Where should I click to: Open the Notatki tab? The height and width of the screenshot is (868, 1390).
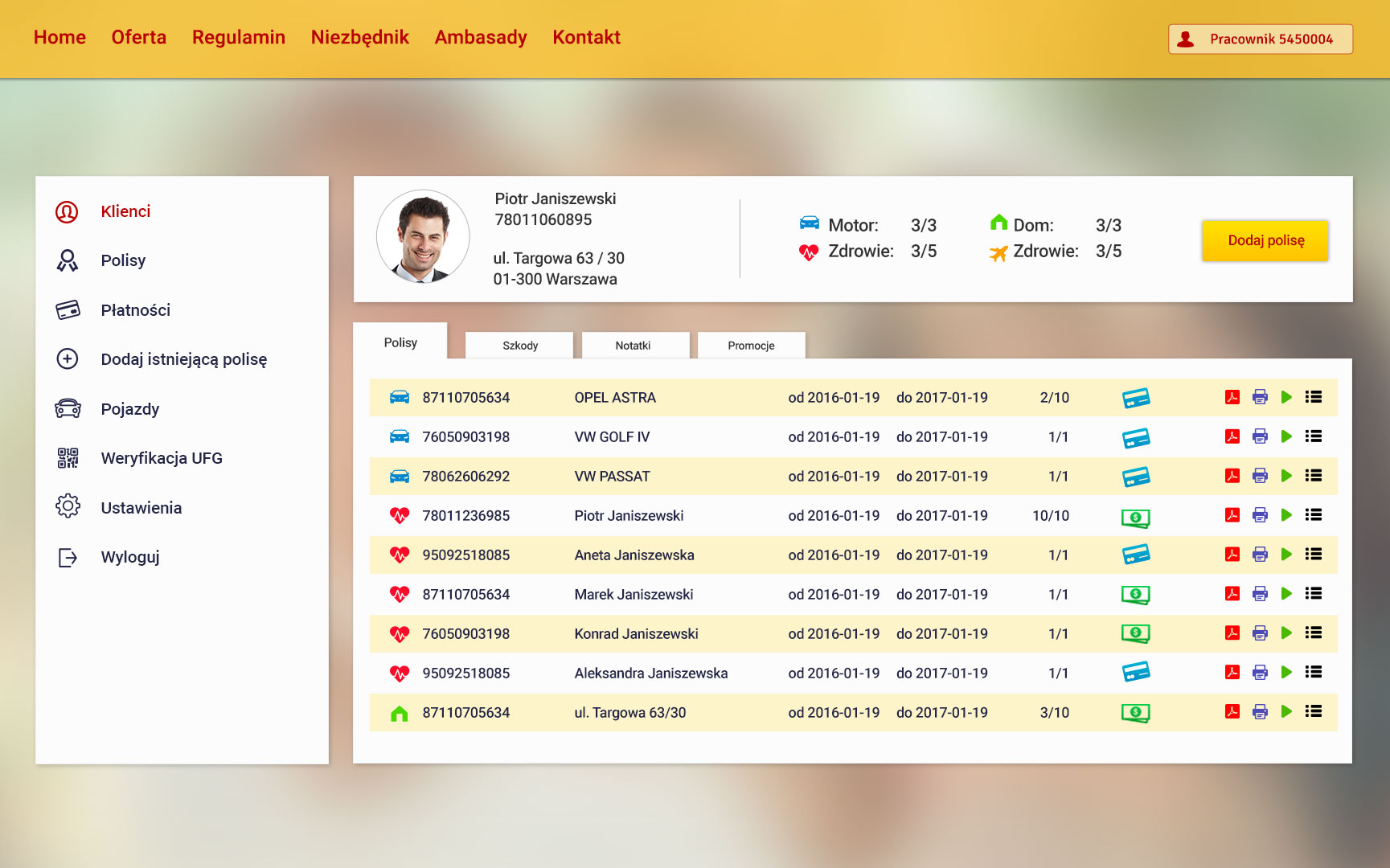click(634, 345)
